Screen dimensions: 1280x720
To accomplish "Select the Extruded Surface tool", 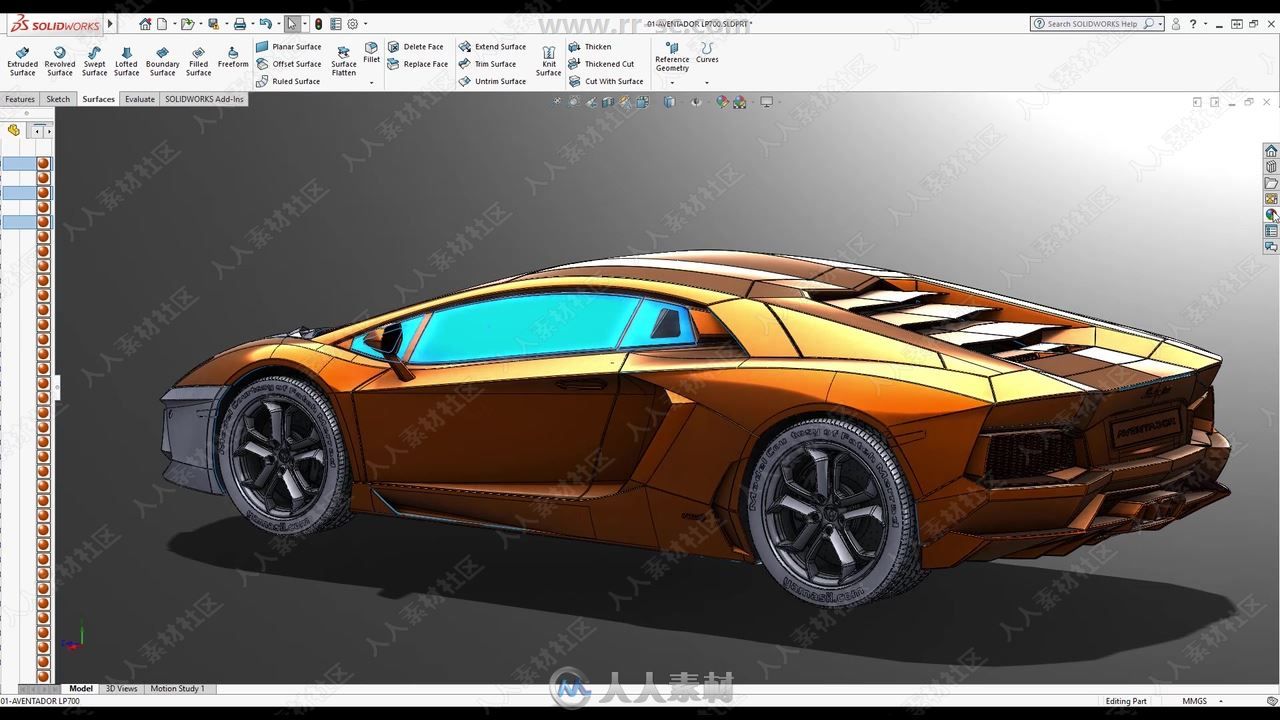I will point(22,61).
